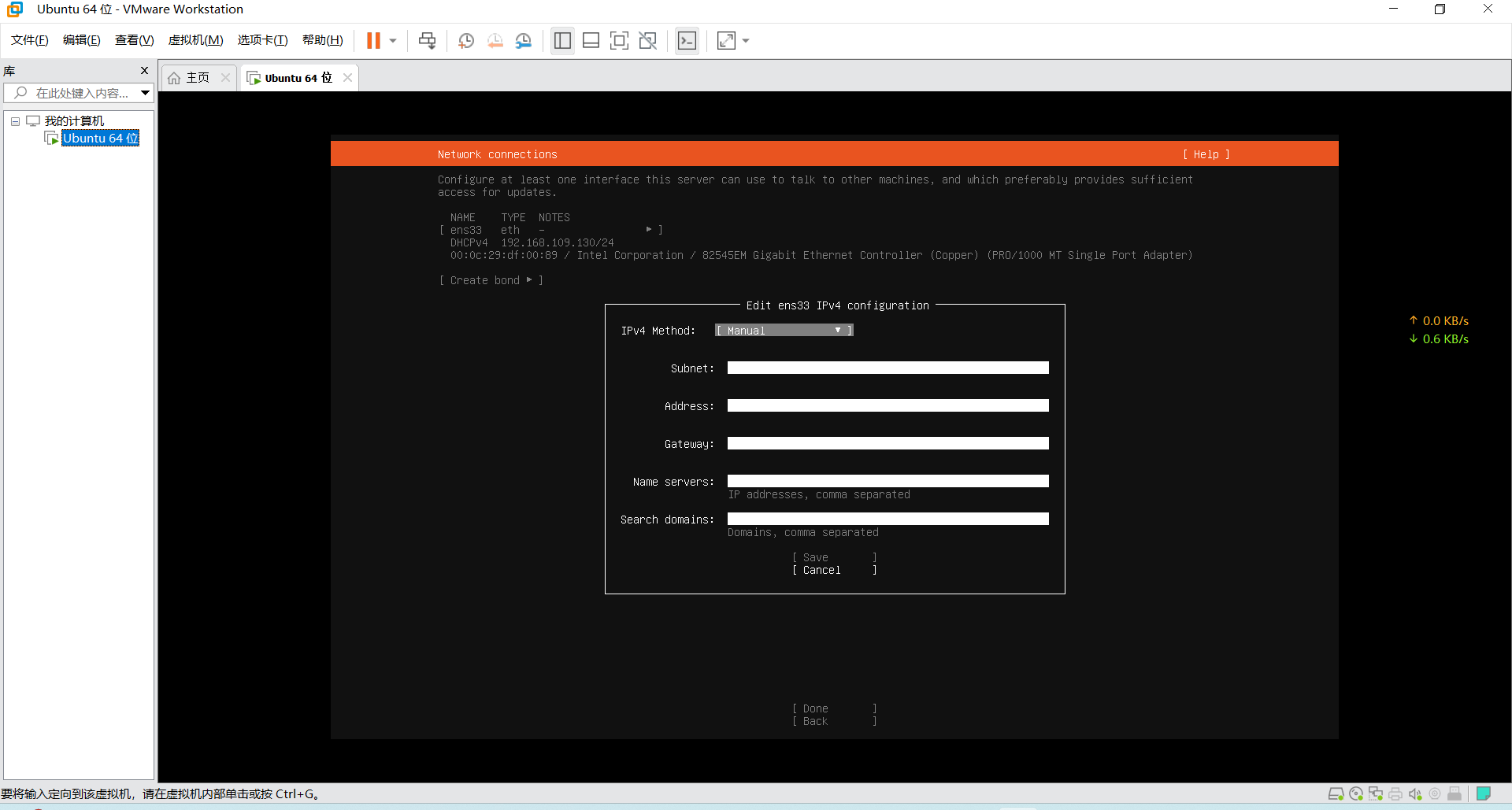Open the snapshot manager
Screen dimensions: 1512x810
click(x=524, y=41)
